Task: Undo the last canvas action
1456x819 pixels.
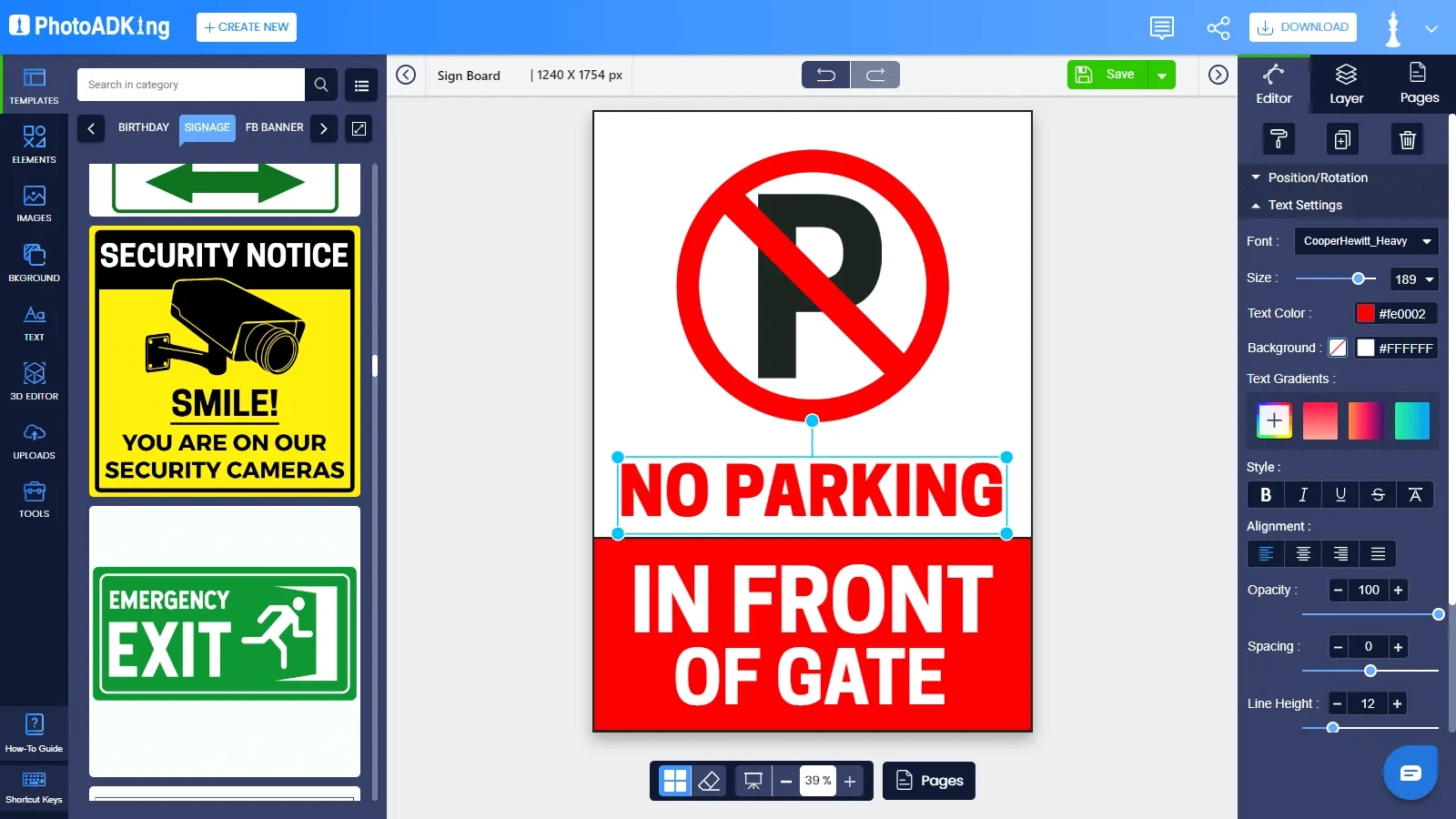Action: coord(825,75)
